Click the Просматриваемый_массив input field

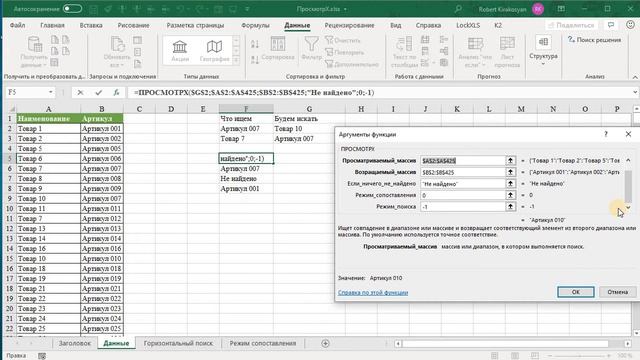pos(463,161)
